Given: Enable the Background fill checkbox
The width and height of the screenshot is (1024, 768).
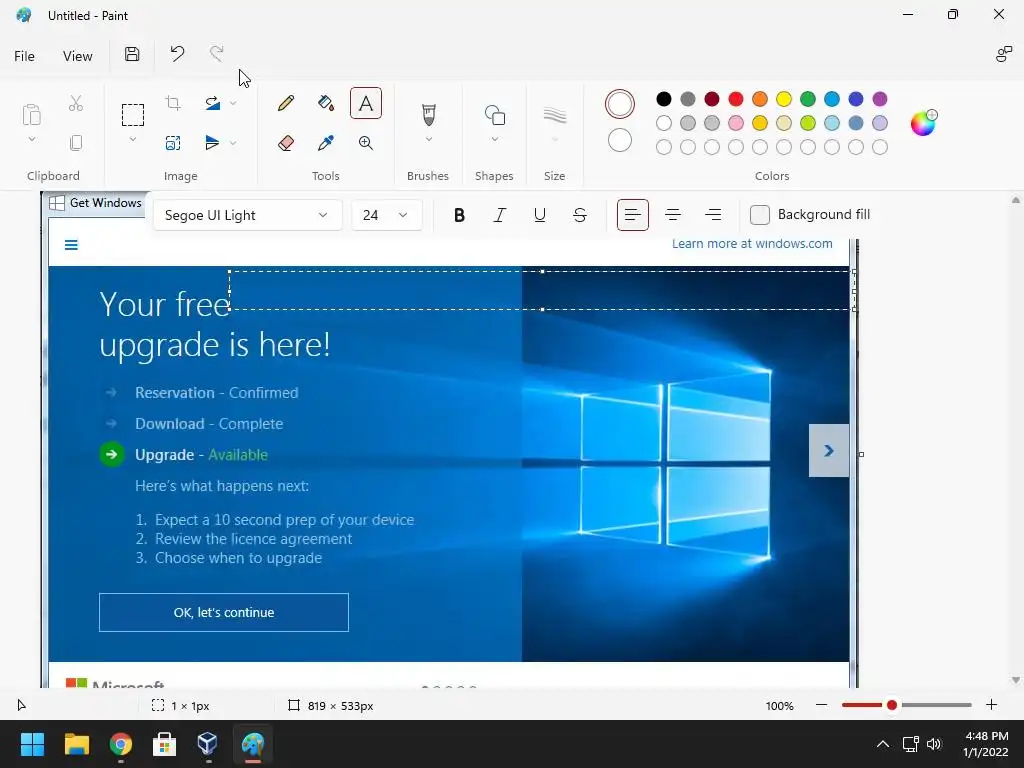Looking at the screenshot, I should [x=760, y=215].
